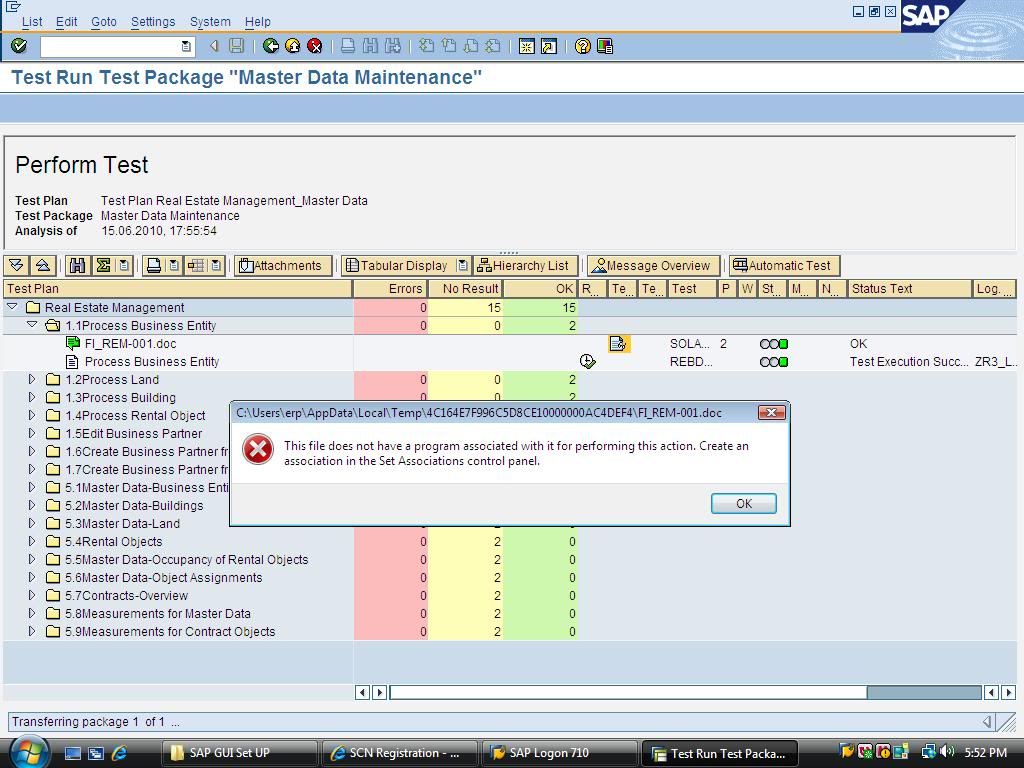
Task: Expand the 5.7Contracts-Overview node
Action: pos(31,595)
